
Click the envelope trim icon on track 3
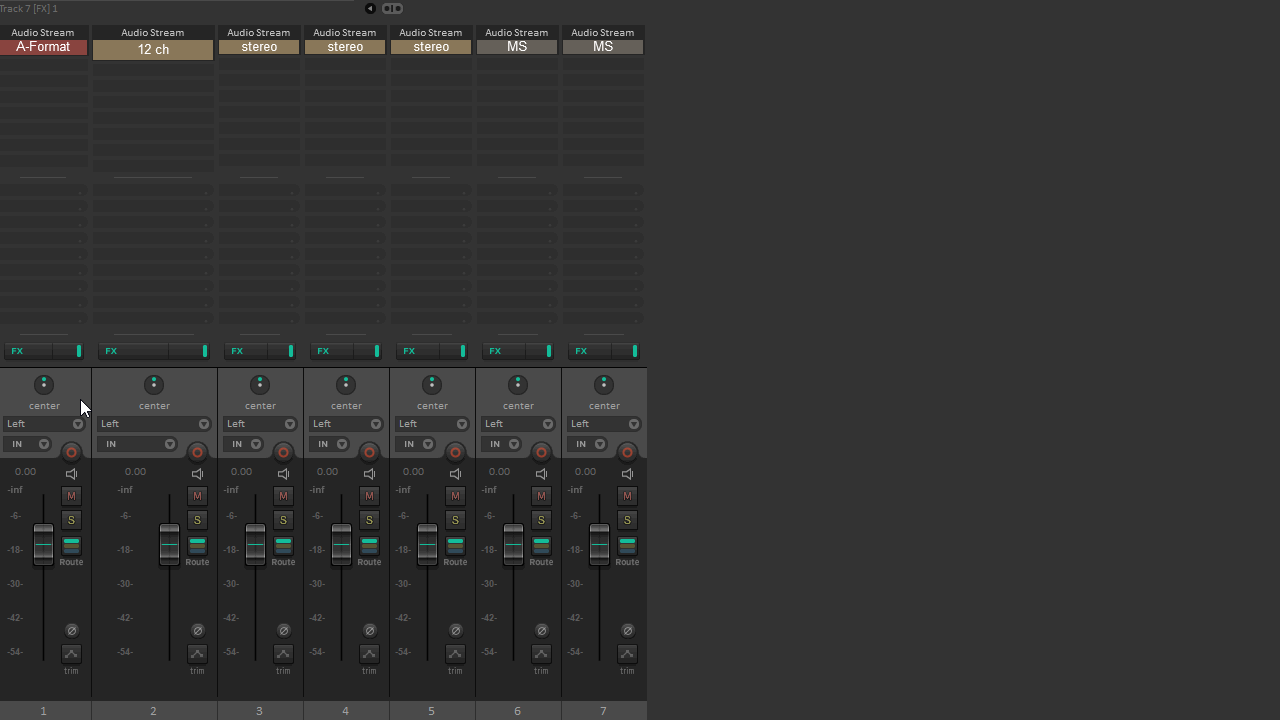283,654
